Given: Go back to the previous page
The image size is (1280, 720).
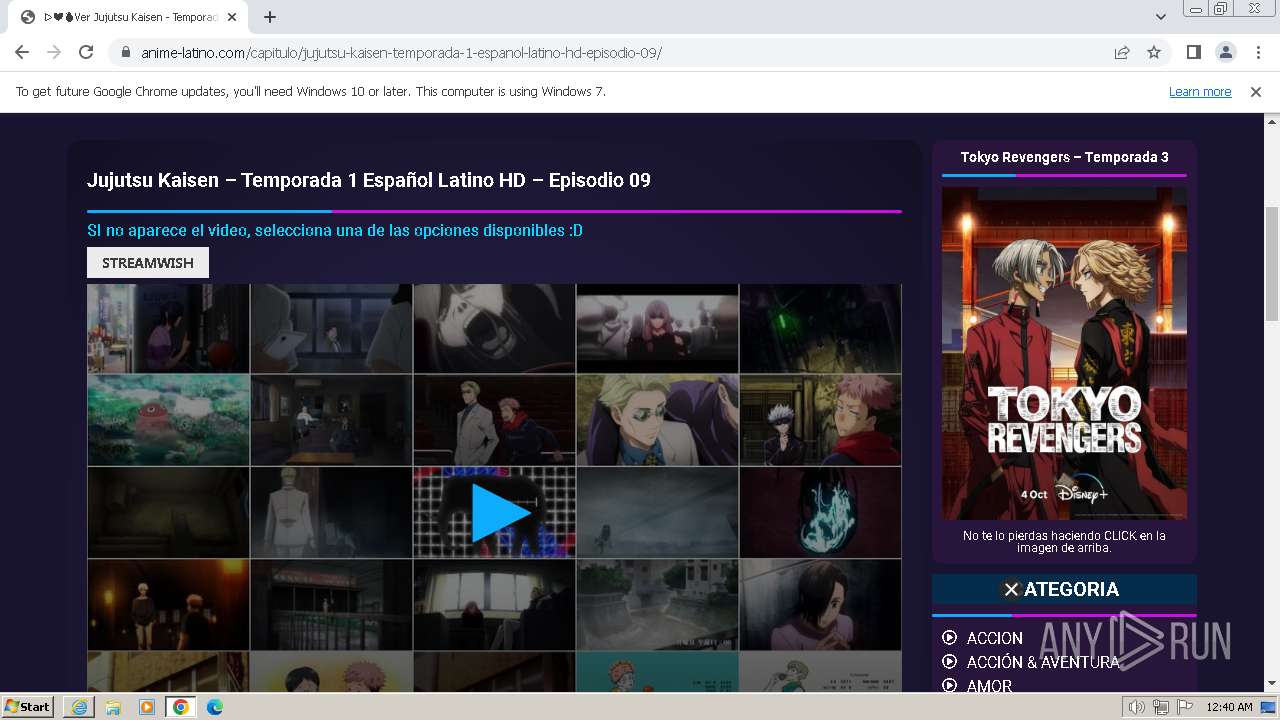Looking at the screenshot, I should click(22, 52).
